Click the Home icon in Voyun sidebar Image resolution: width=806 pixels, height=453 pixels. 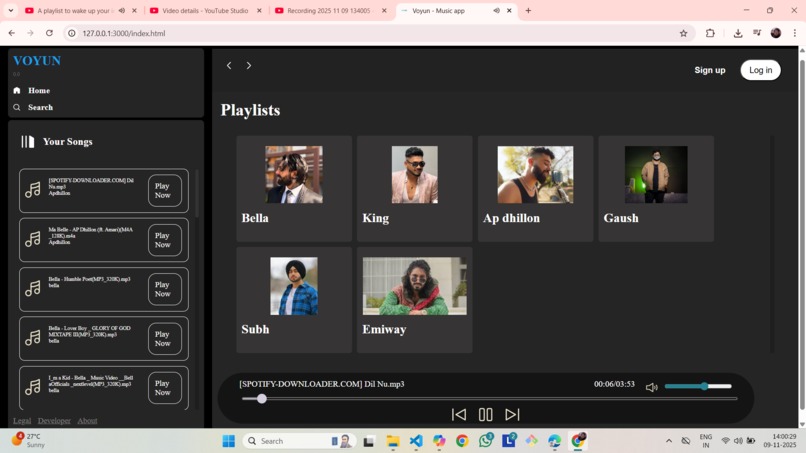pos(16,90)
